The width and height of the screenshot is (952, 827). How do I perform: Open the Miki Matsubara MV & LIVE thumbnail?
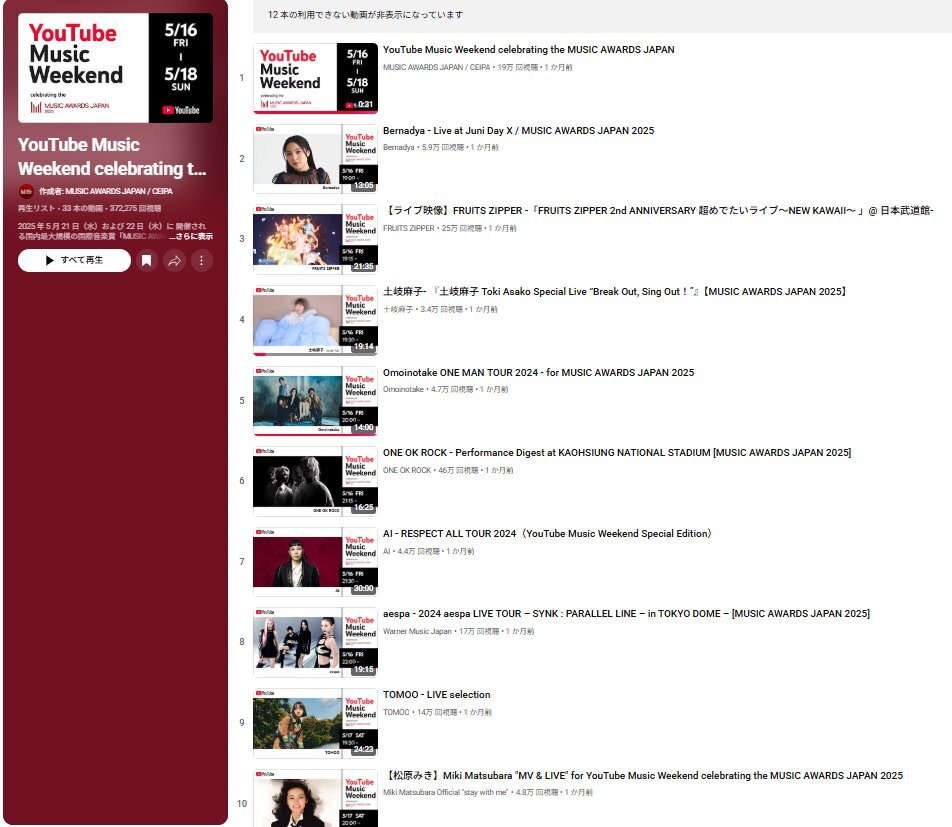coord(315,798)
